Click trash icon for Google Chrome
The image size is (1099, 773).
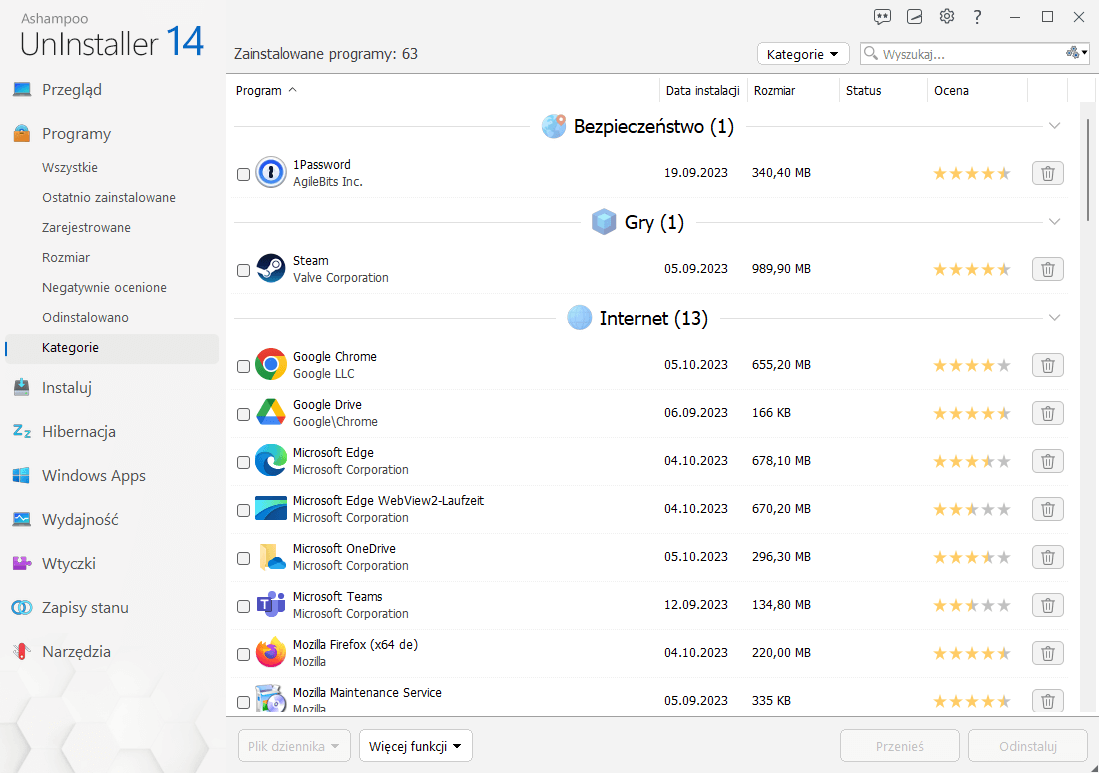point(1048,365)
